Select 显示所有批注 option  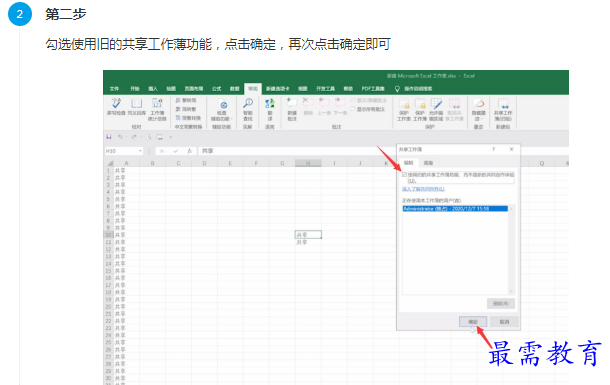pyautogui.click(x=368, y=109)
